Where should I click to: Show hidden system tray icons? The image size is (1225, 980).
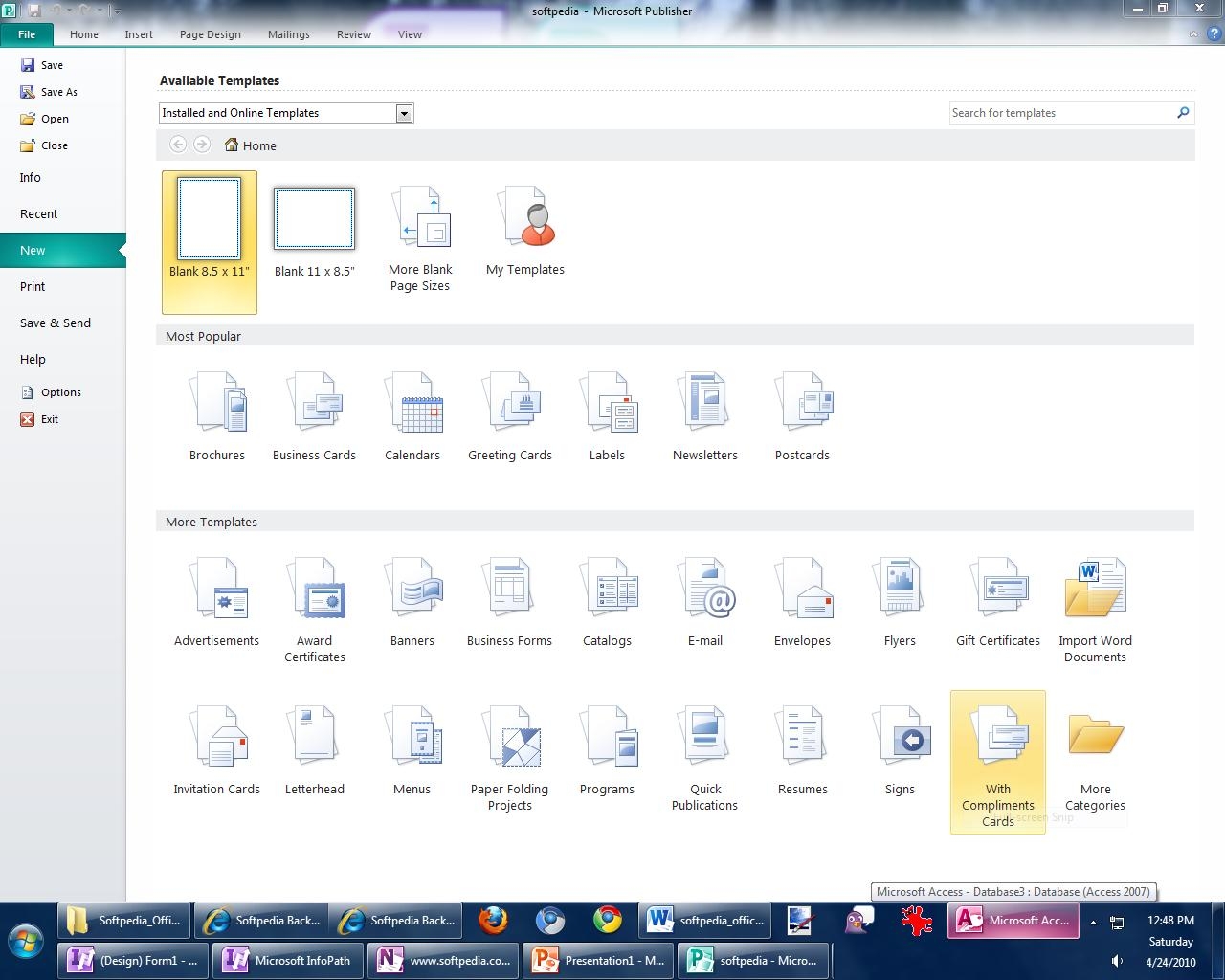(x=1093, y=923)
